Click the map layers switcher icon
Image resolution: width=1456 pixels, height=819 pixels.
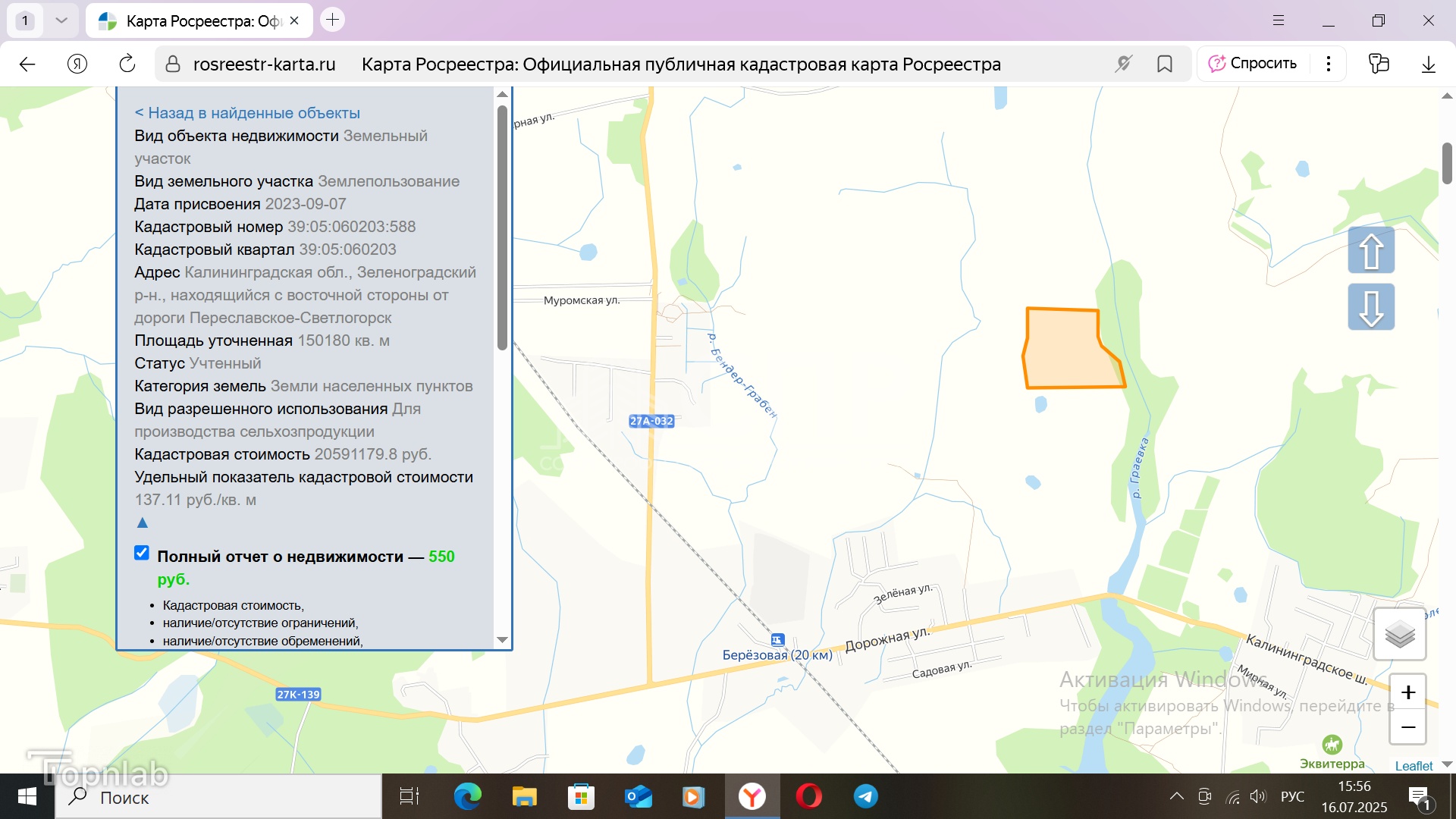[x=1399, y=634]
